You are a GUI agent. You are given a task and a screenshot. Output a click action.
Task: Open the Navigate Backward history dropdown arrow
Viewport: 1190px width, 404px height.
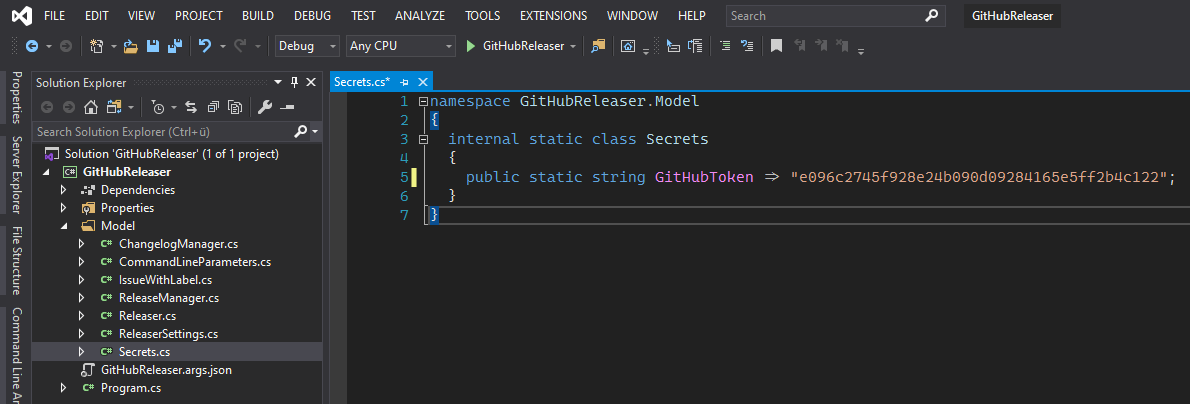[x=49, y=46]
